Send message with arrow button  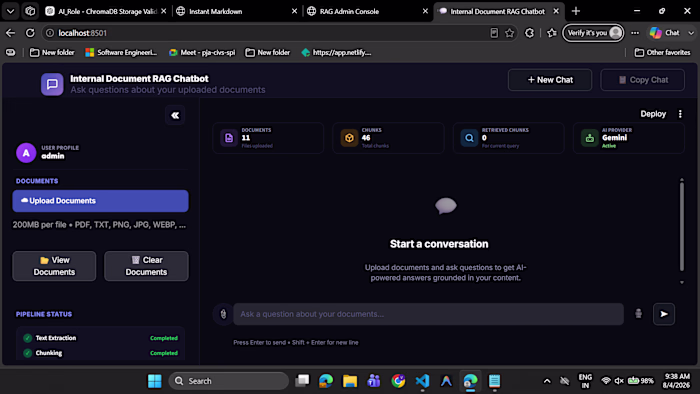tap(664, 314)
